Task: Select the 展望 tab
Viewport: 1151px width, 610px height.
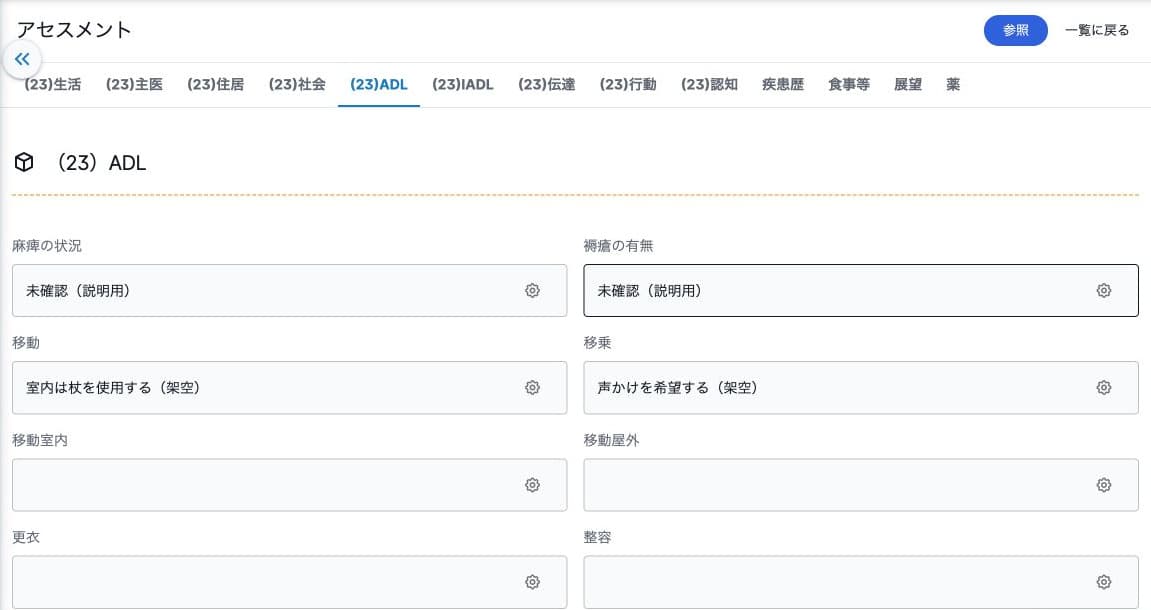Action: click(x=908, y=84)
